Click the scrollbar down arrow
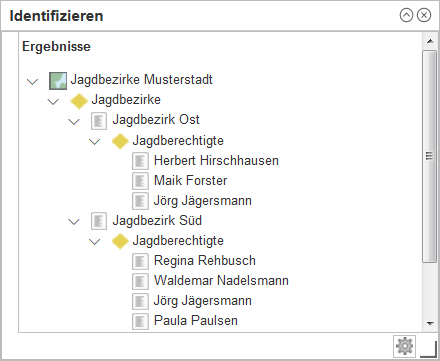This screenshot has height=361, width=440. [430, 323]
